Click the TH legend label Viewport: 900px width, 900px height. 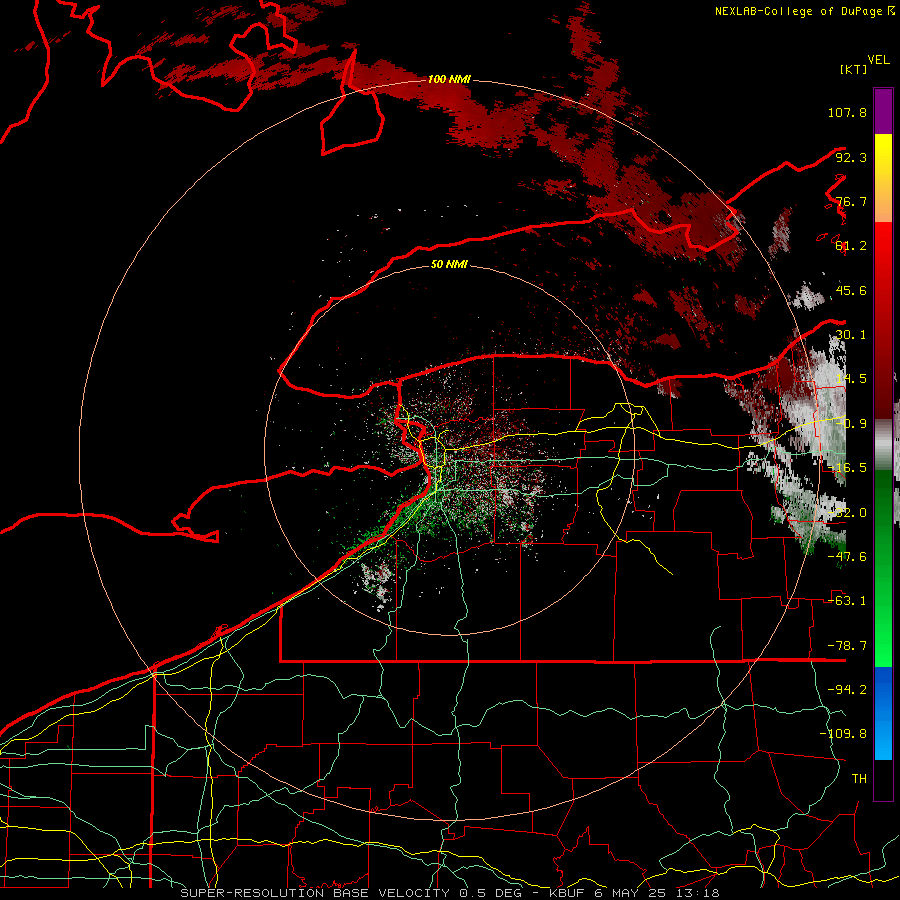[859, 779]
